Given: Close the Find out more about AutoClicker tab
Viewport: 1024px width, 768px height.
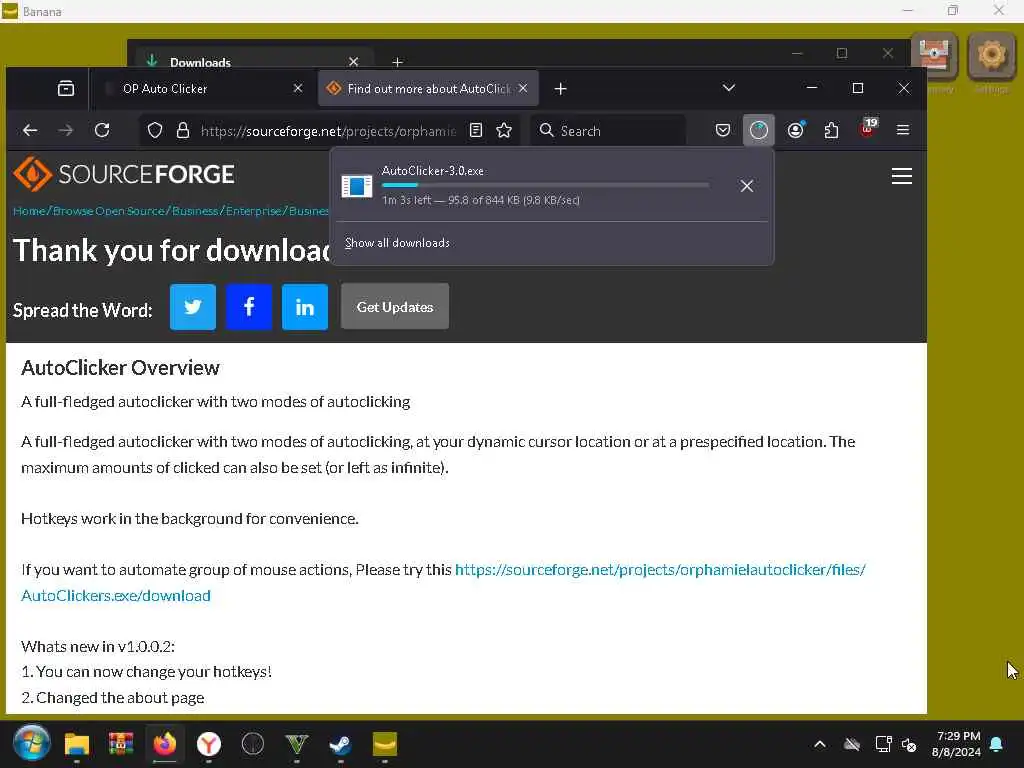Looking at the screenshot, I should (523, 88).
